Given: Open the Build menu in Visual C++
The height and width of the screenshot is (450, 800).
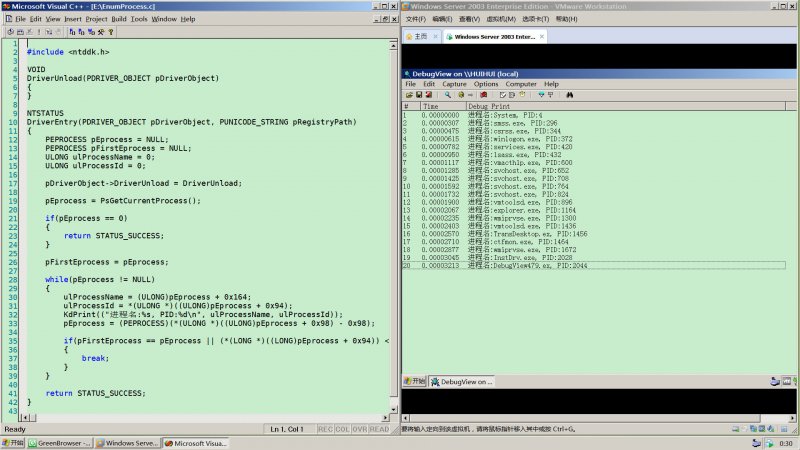Looking at the screenshot, I should pyautogui.click(x=119, y=19).
